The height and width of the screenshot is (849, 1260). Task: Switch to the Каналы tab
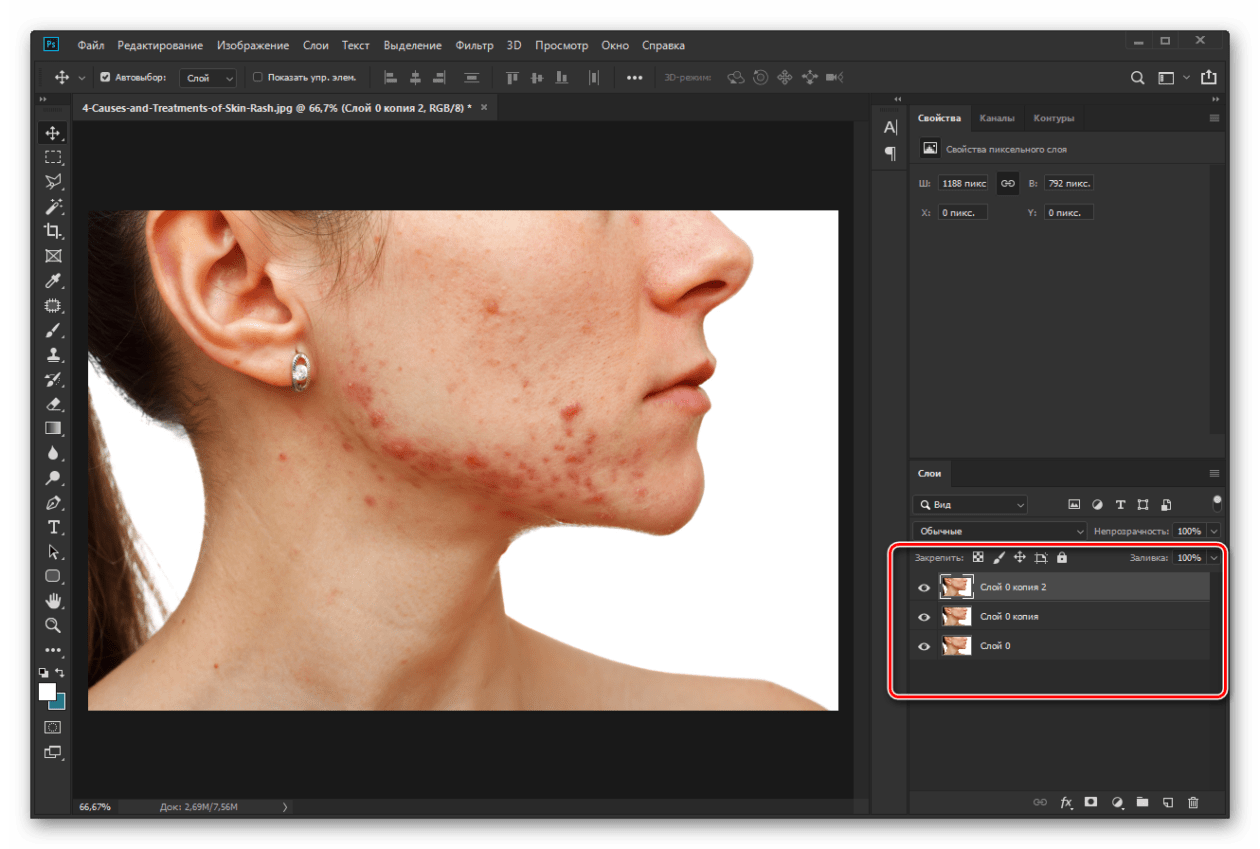click(x=997, y=118)
